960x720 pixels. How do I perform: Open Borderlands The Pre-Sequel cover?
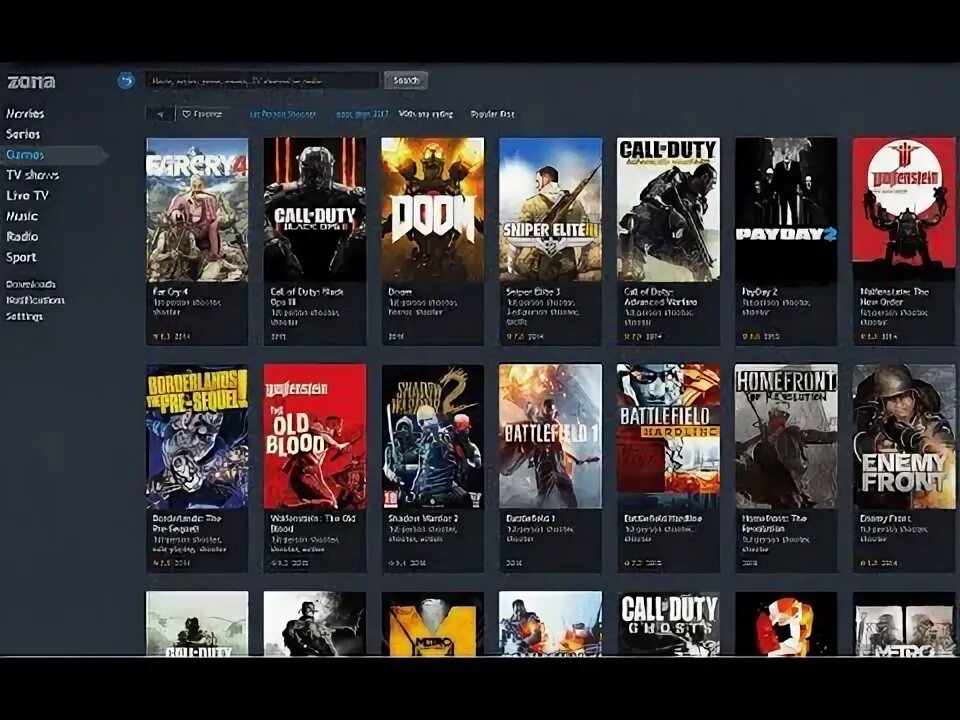(x=197, y=437)
